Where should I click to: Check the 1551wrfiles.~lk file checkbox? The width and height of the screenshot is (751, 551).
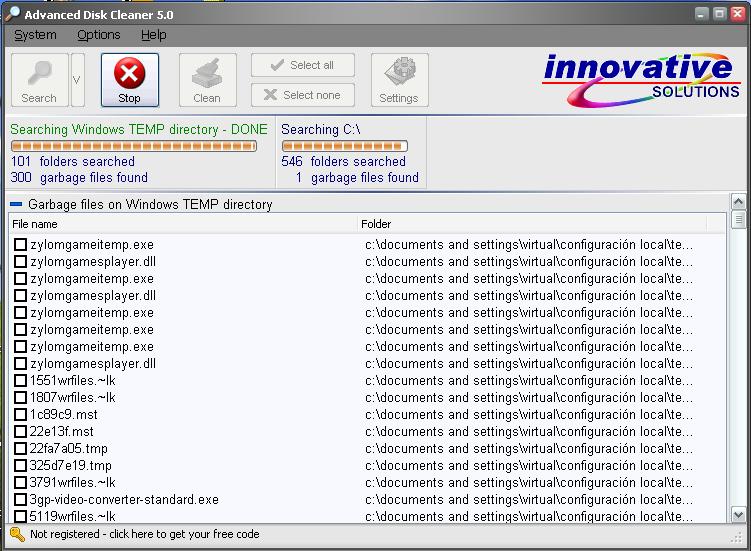20,380
